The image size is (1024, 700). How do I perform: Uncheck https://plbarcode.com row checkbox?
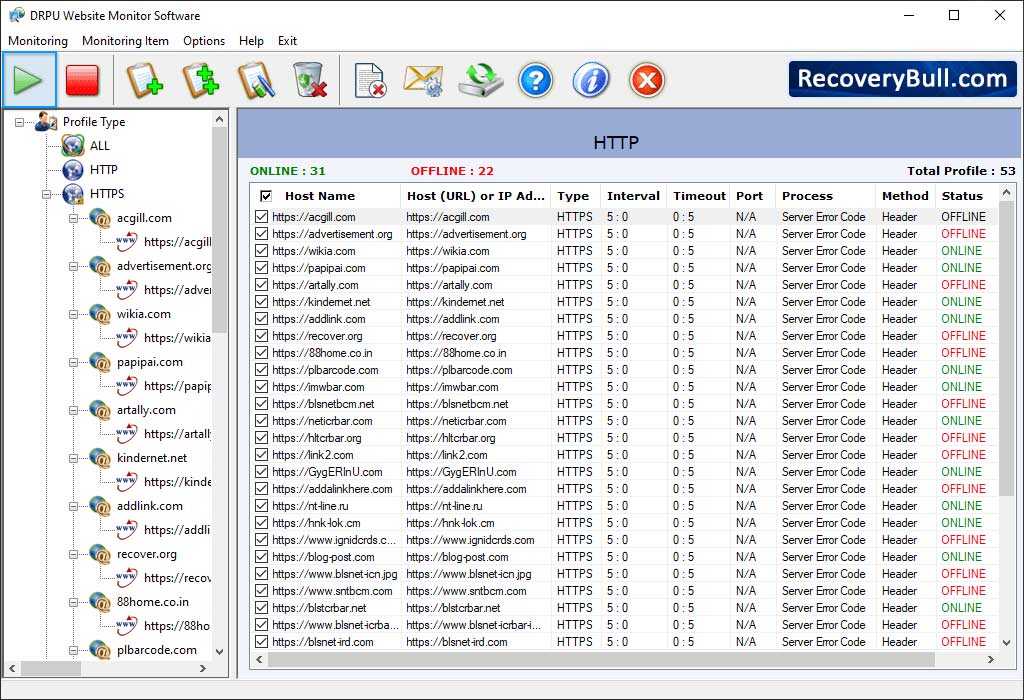coord(262,370)
